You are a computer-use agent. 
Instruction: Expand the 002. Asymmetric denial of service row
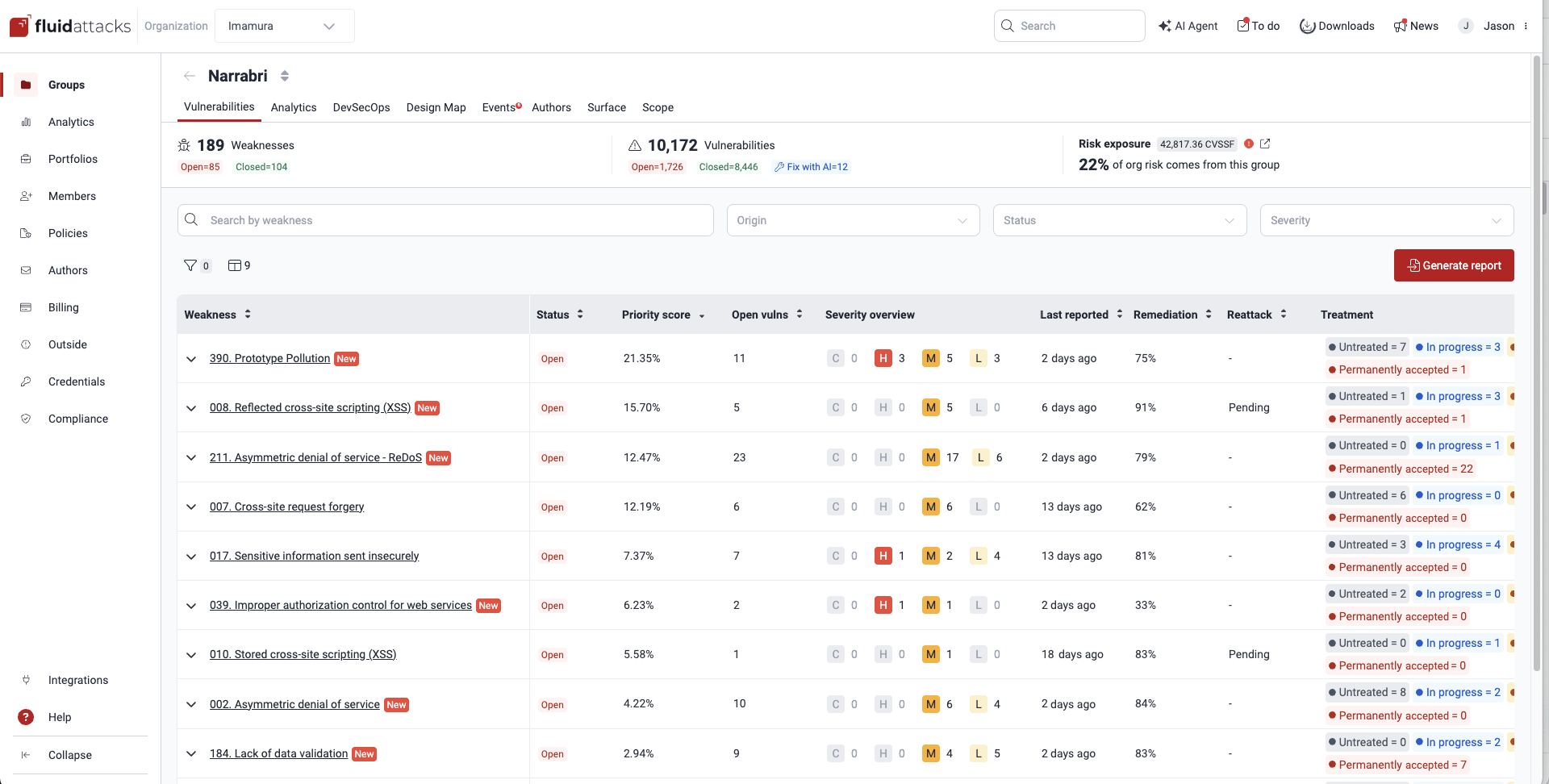(191, 704)
